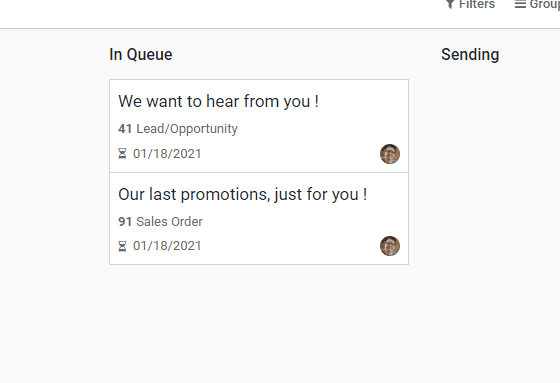Image resolution: width=560 pixels, height=383 pixels.
Task: Open the Filters dropdown
Action: pyautogui.click(x=470, y=4)
